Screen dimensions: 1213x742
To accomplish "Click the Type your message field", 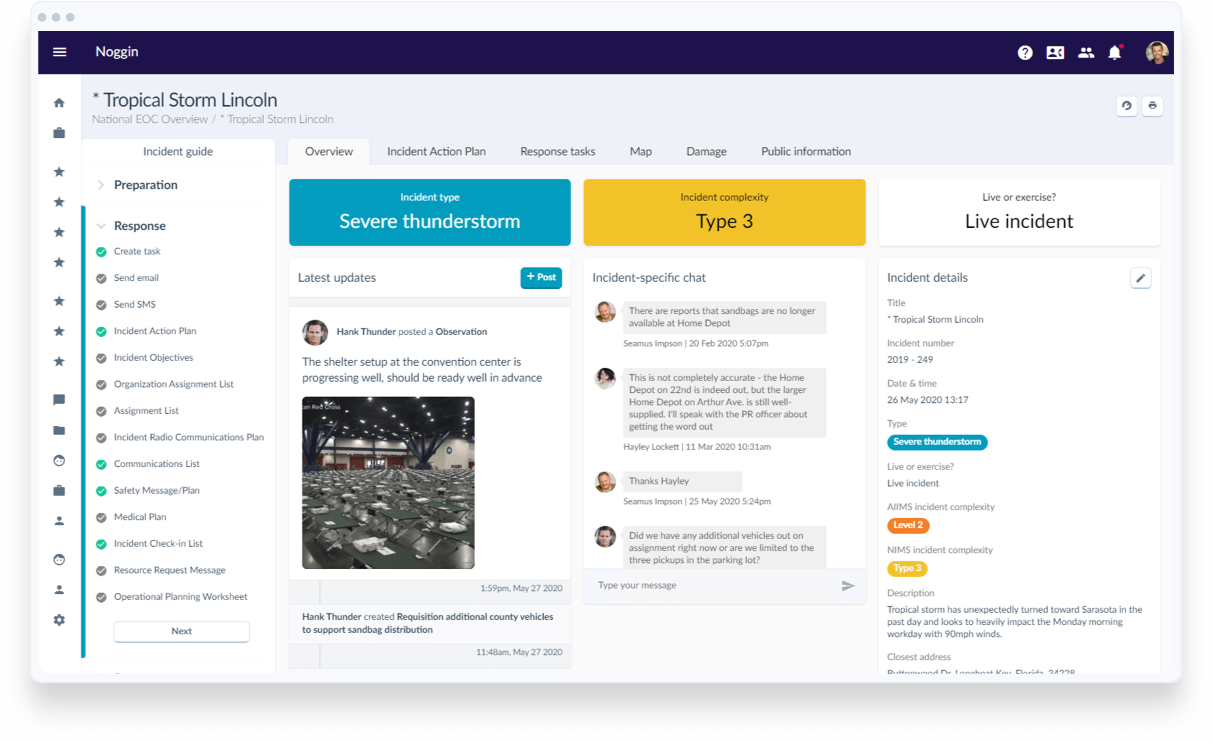I will [710, 586].
